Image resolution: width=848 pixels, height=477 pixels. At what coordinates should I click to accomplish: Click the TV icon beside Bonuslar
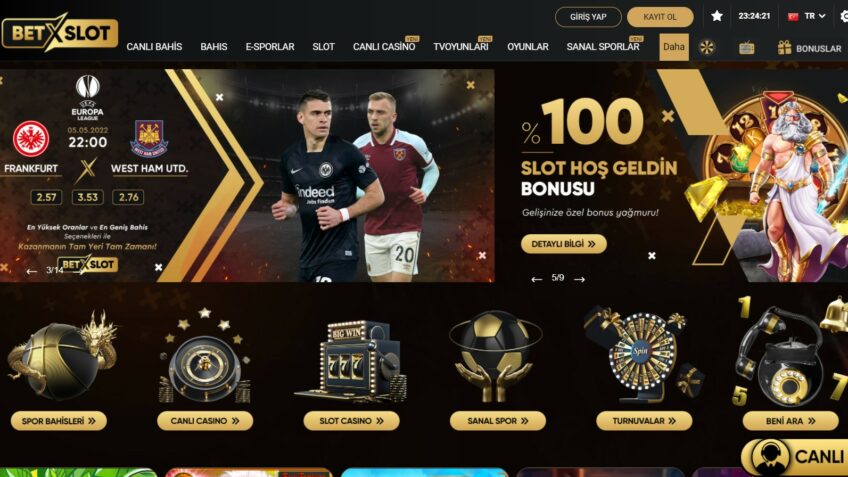point(746,48)
